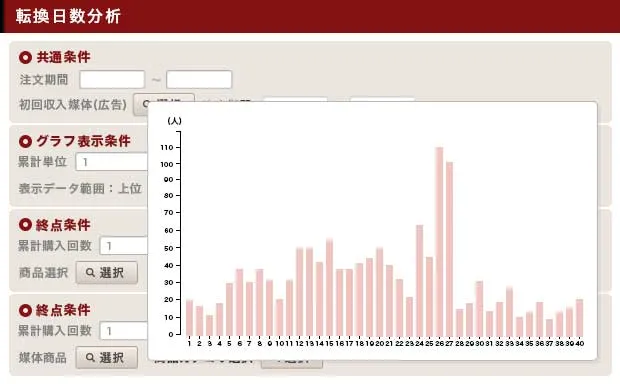
Task: Click the グラフ表示条件 section bullet icon
Action: click(x=25, y=141)
